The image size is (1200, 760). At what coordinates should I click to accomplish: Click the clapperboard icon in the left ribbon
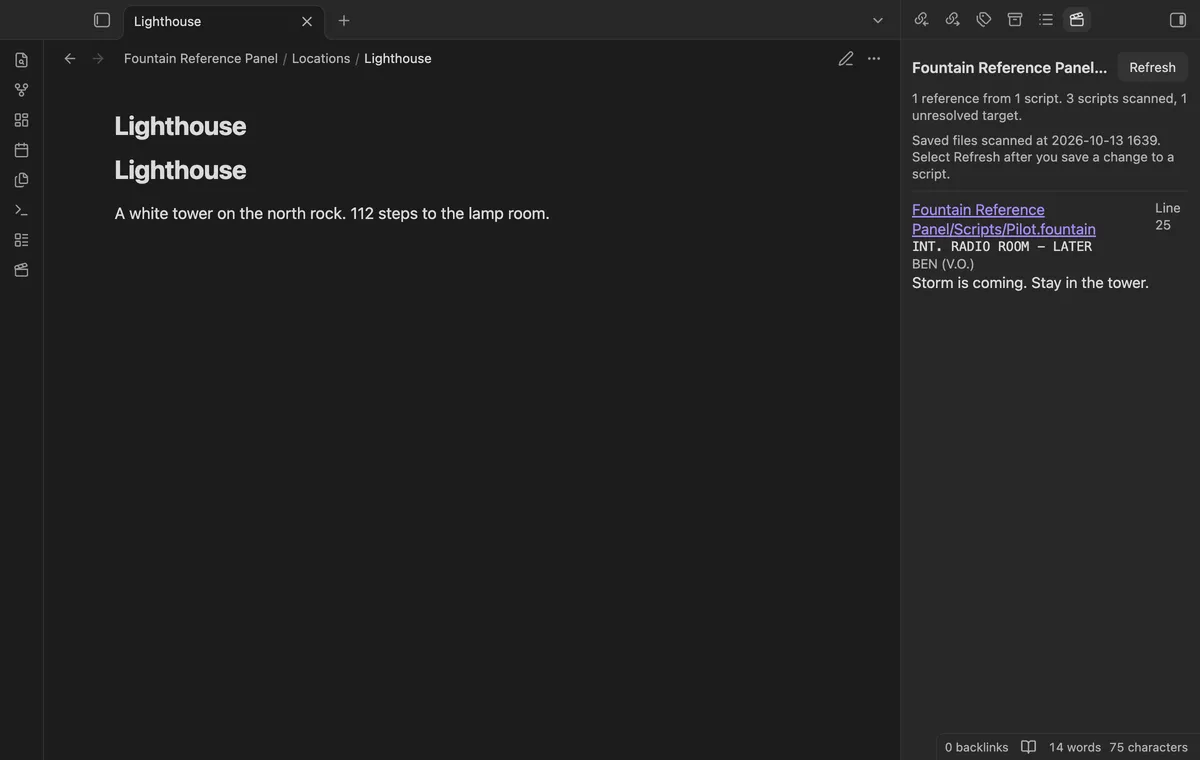(21, 270)
